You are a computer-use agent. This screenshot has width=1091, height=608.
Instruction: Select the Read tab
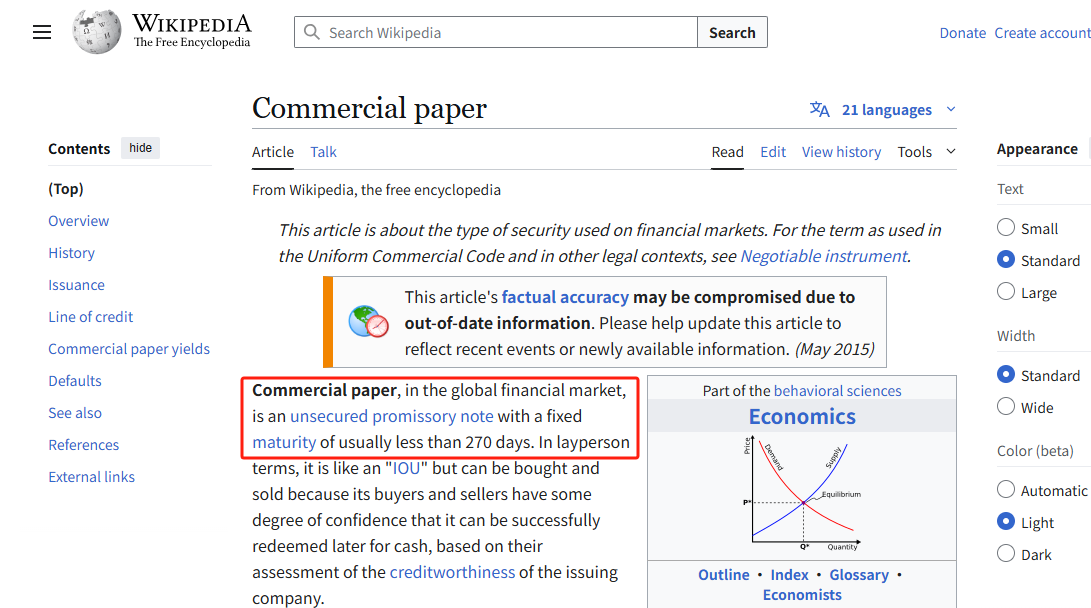tap(727, 152)
